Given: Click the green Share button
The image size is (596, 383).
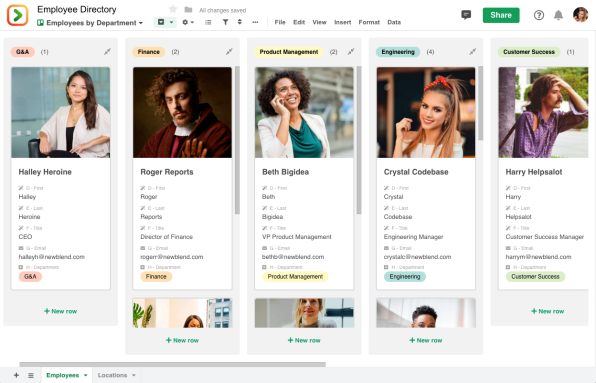Looking at the screenshot, I should click(501, 15).
